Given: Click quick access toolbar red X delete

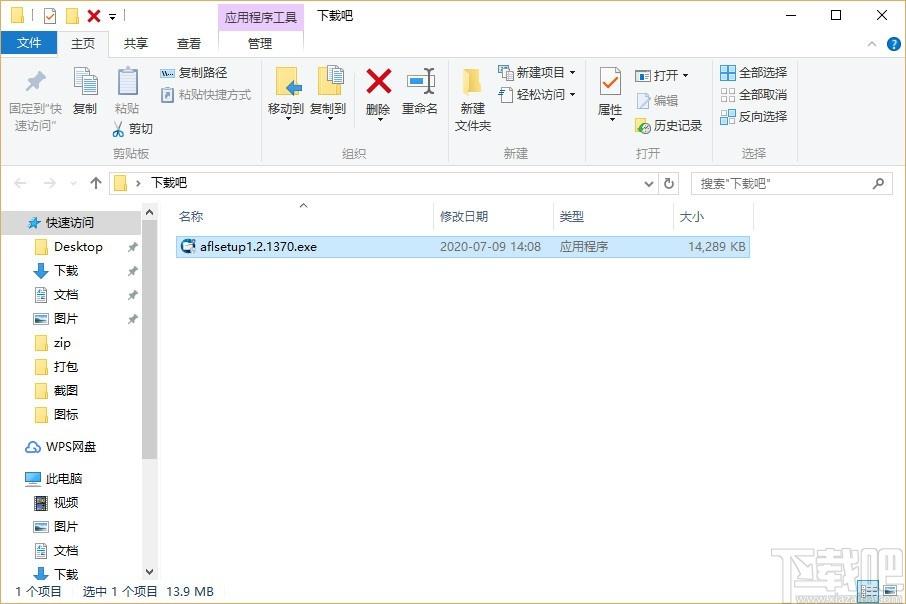Looking at the screenshot, I should [94, 16].
